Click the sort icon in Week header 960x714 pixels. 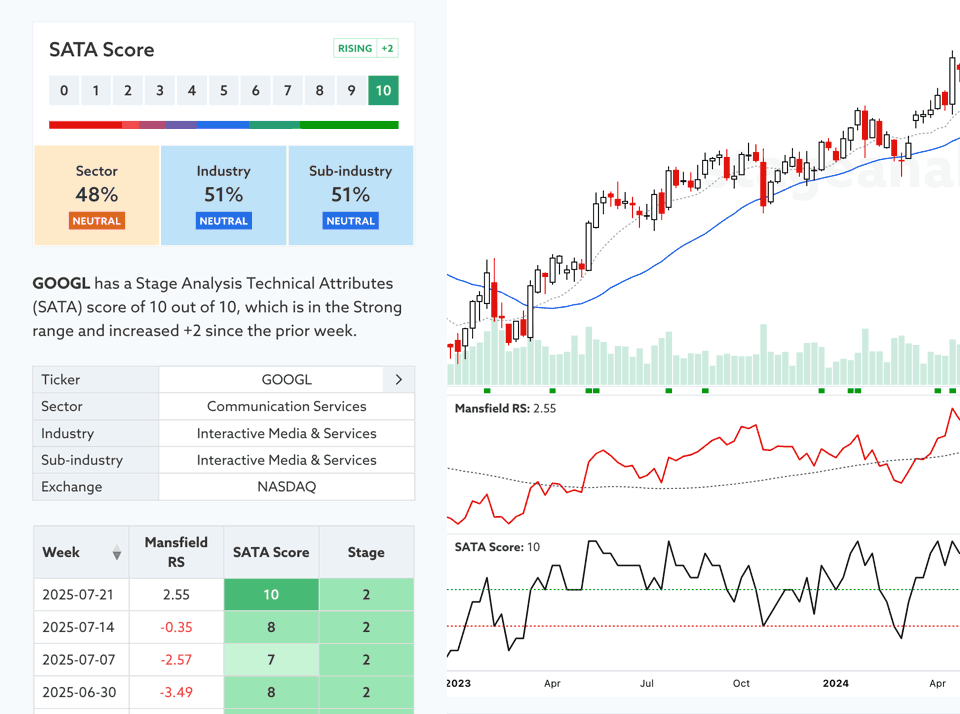pyautogui.click(x=116, y=552)
